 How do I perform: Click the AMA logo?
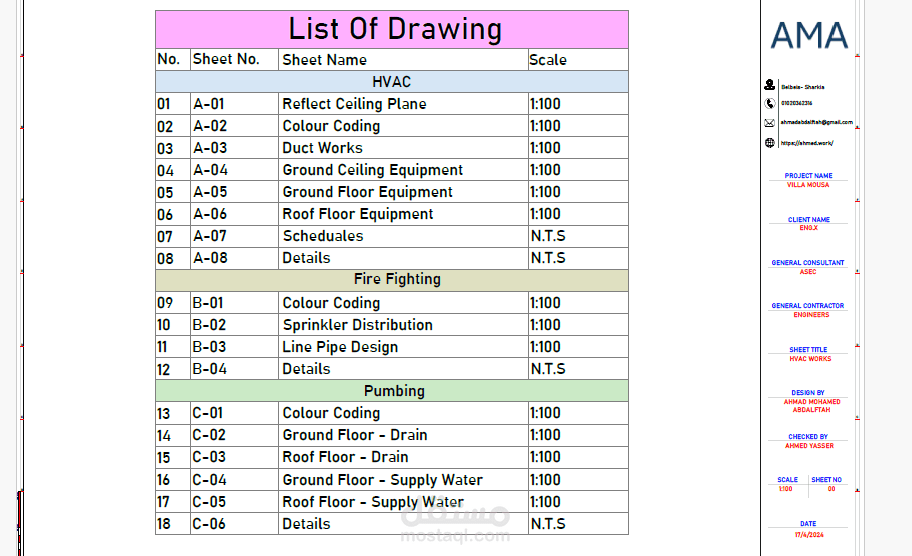coord(809,35)
